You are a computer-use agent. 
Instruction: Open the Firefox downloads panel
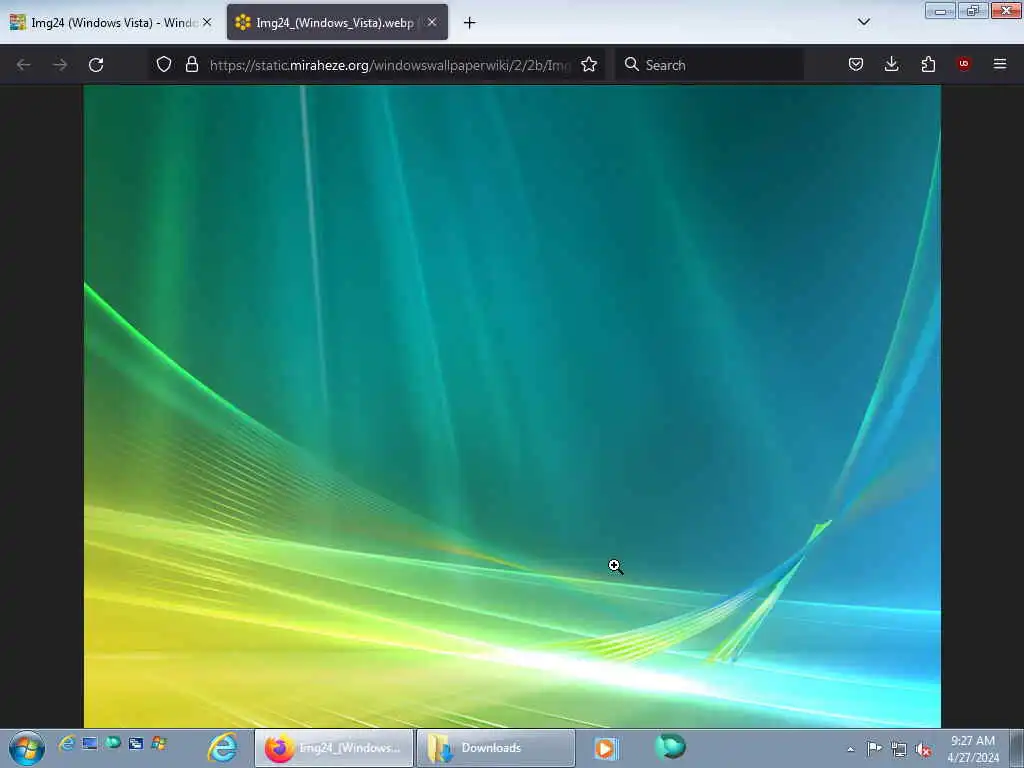pos(891,64)
